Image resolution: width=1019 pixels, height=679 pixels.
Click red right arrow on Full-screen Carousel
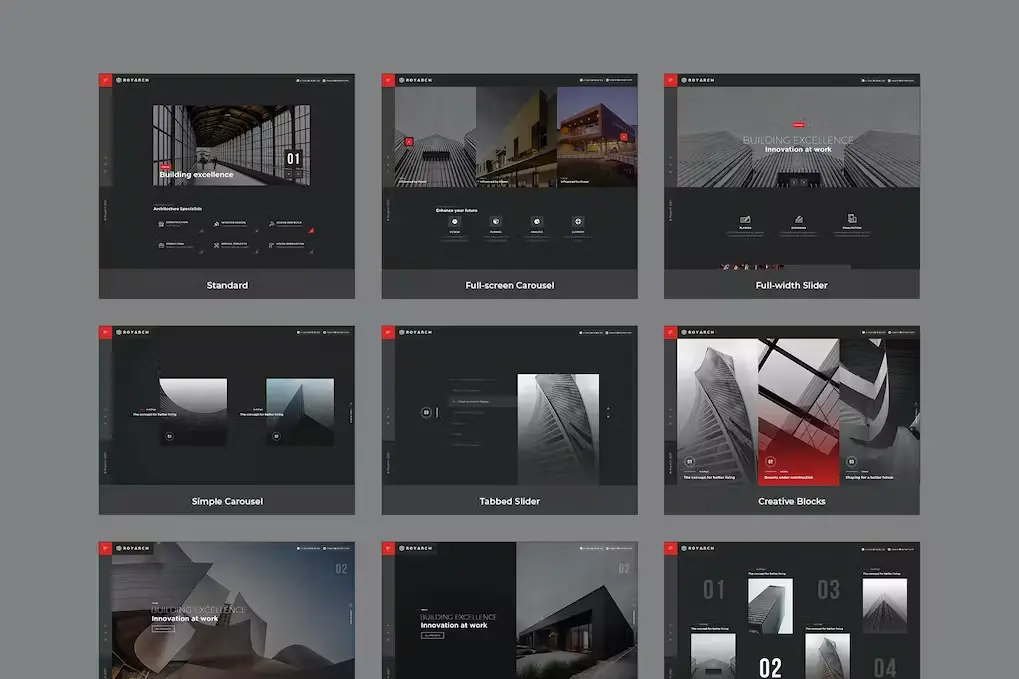coord(624,138)
